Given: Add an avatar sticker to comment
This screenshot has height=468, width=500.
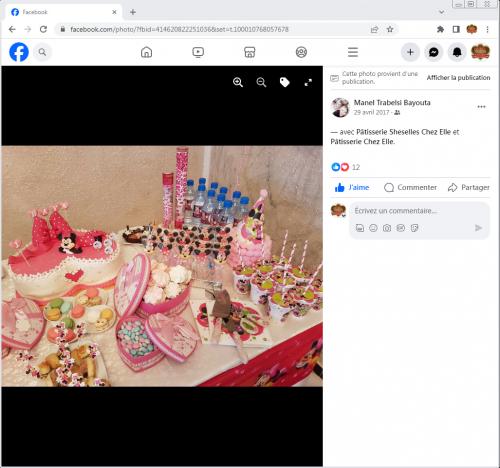Looking at the screenshot, I should 360,228.
